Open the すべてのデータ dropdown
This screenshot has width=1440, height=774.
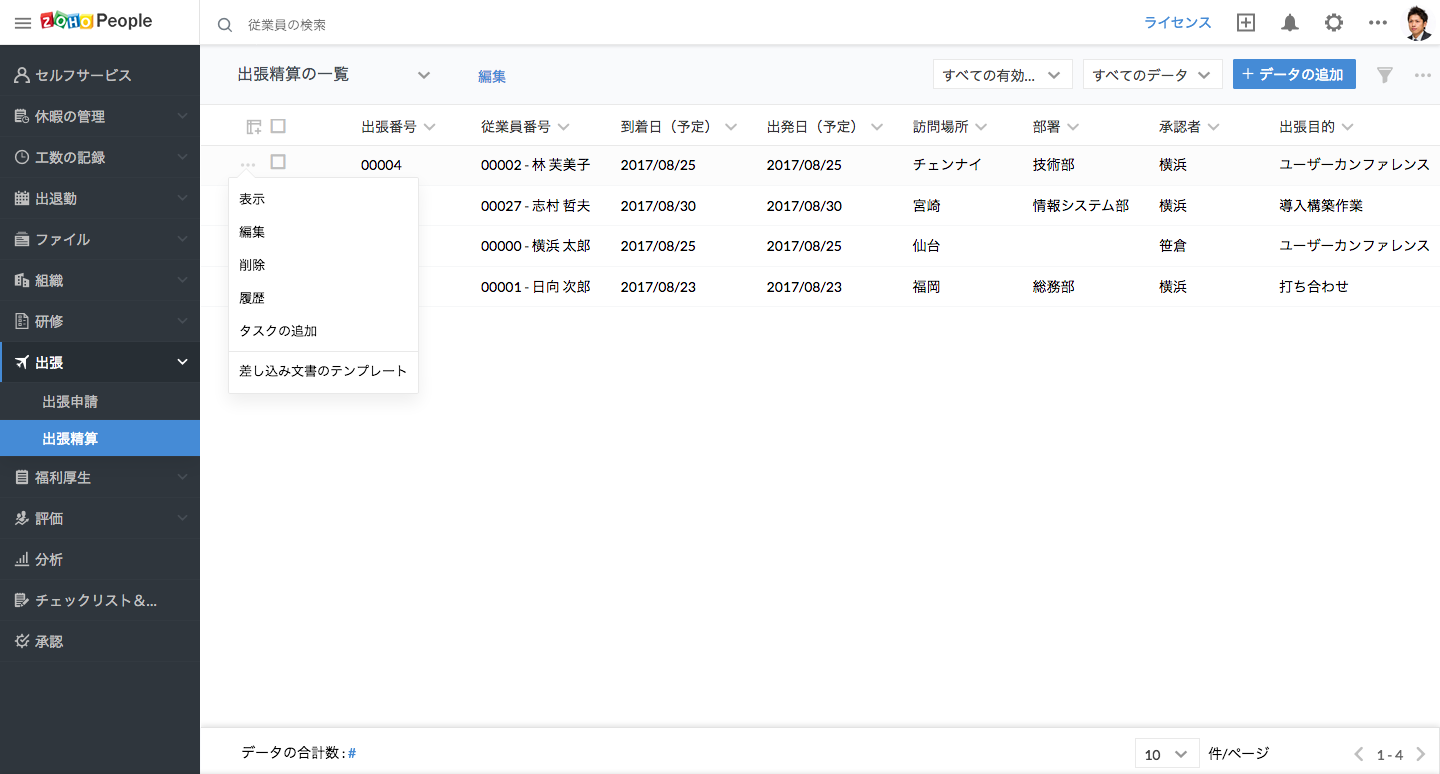pos(1152,75)
